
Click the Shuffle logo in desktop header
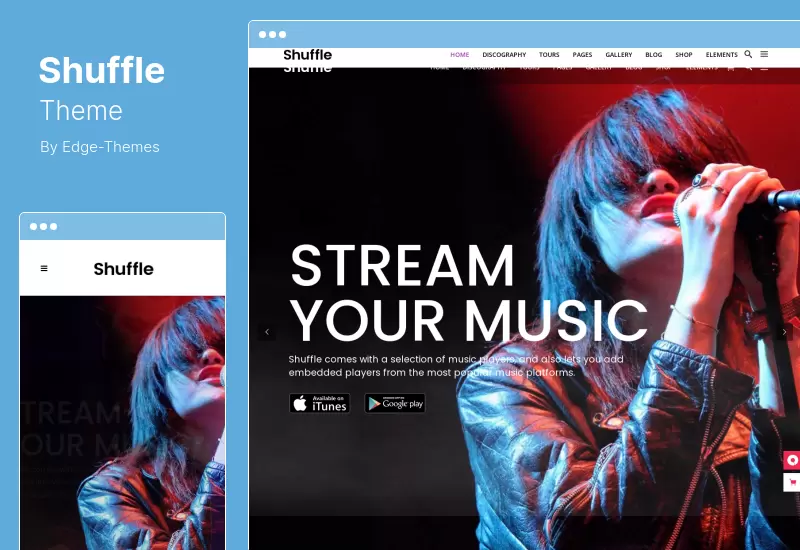(x=307, y=55)
